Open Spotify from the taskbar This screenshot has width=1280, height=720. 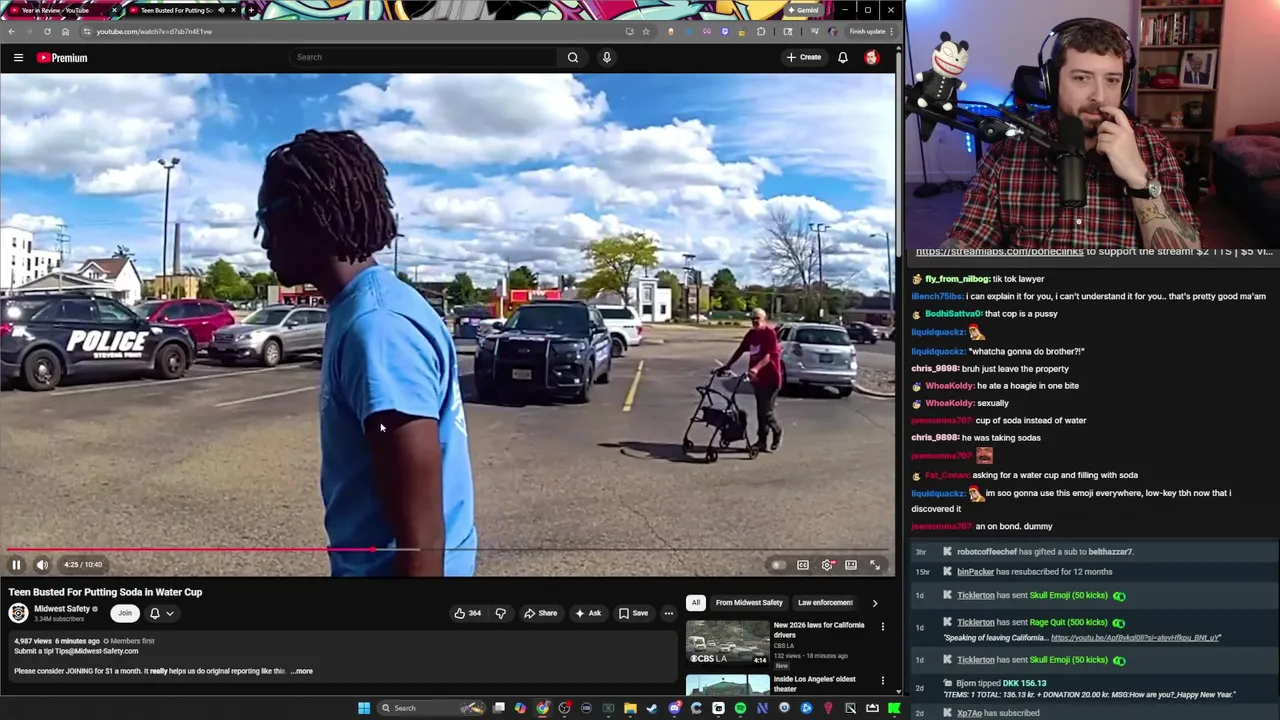tap(740, 708)
